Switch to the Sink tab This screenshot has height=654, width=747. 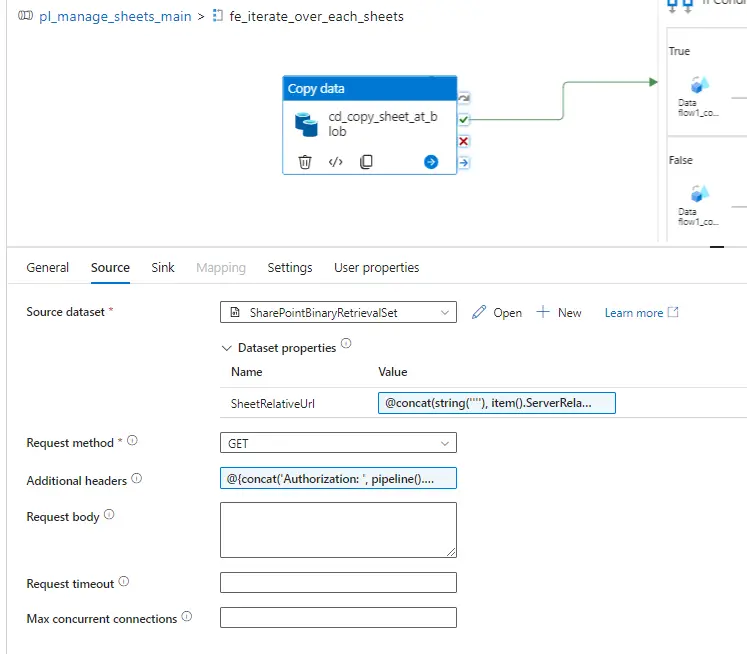tap(163, 267)
